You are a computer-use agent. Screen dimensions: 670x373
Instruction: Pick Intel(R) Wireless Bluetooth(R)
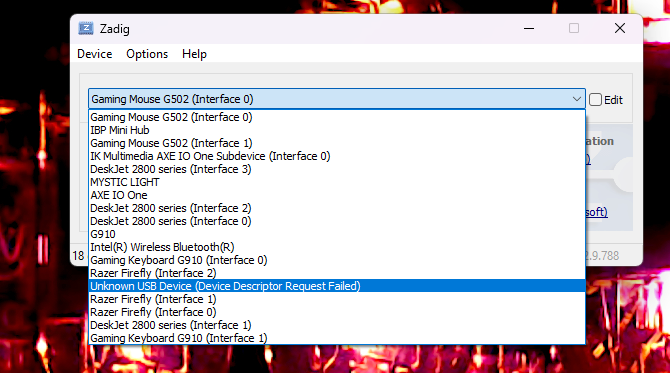pos(337,247)
